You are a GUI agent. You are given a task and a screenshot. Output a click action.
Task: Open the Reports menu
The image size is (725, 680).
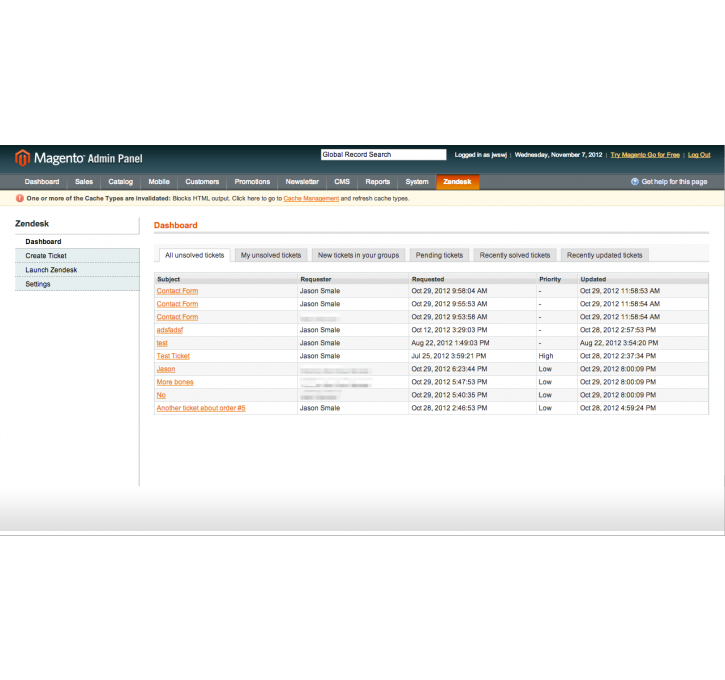(378, 182)
